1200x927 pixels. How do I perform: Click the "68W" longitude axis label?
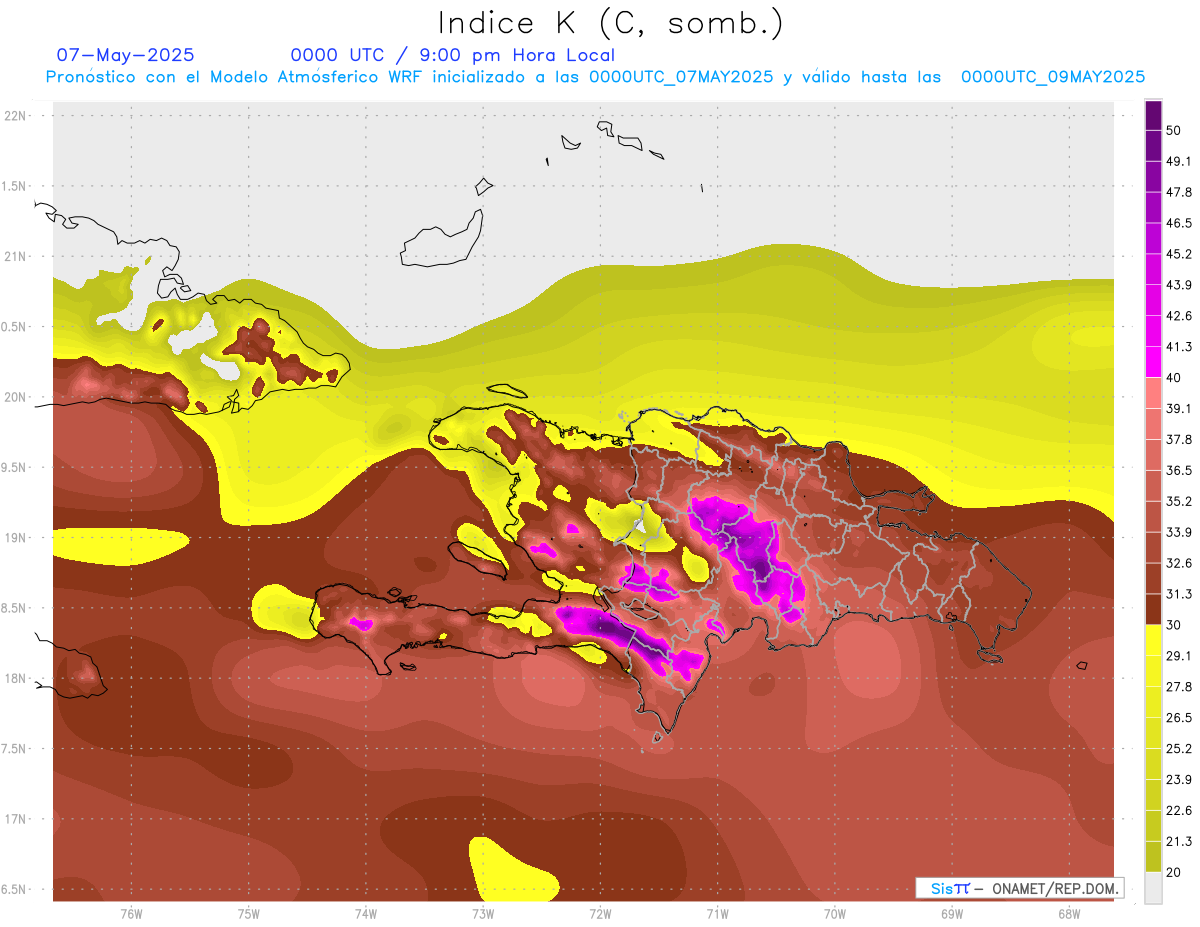[1068, 914]
